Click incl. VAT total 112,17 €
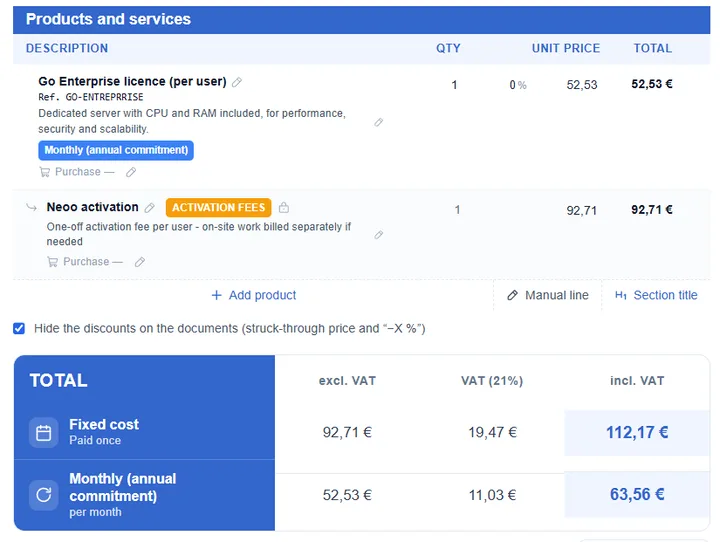The image size is (720, 542). pos(637,432)
